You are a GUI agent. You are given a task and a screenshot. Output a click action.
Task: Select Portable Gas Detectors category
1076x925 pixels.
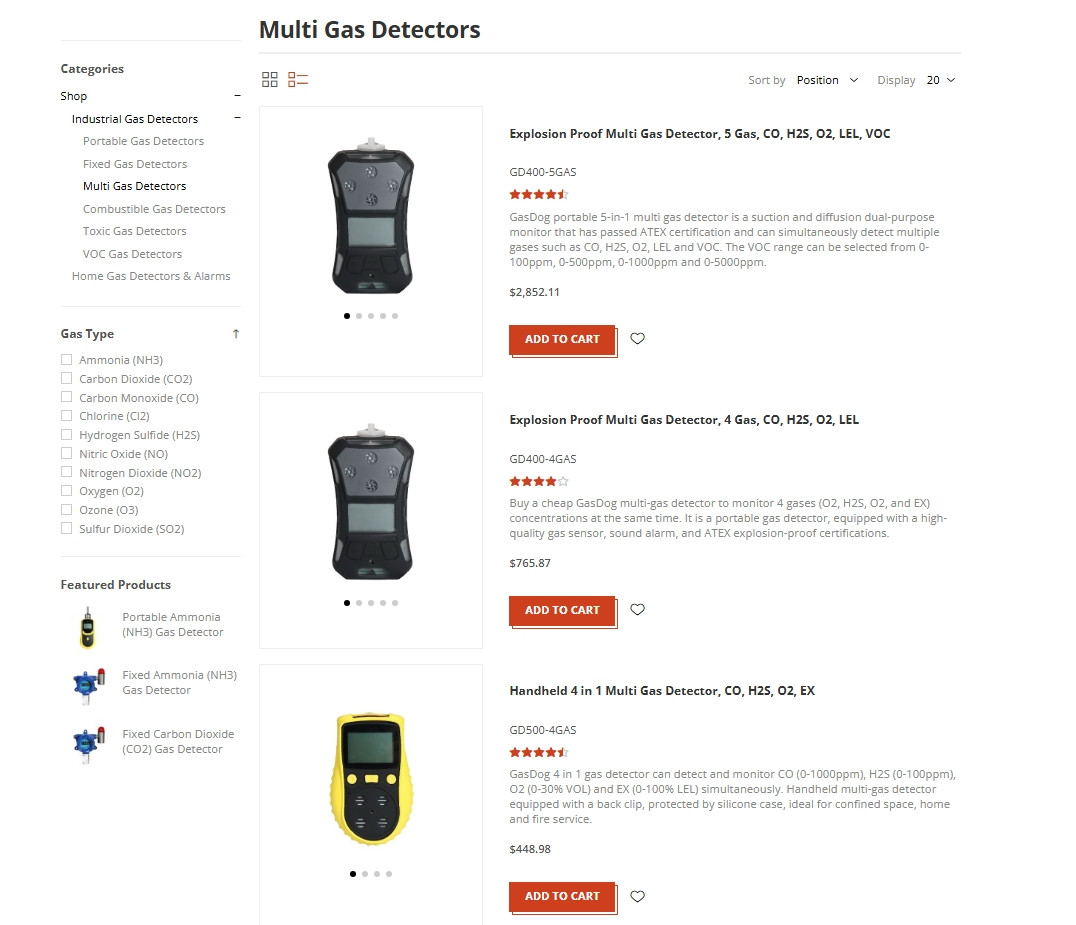[x=143, y=141]
